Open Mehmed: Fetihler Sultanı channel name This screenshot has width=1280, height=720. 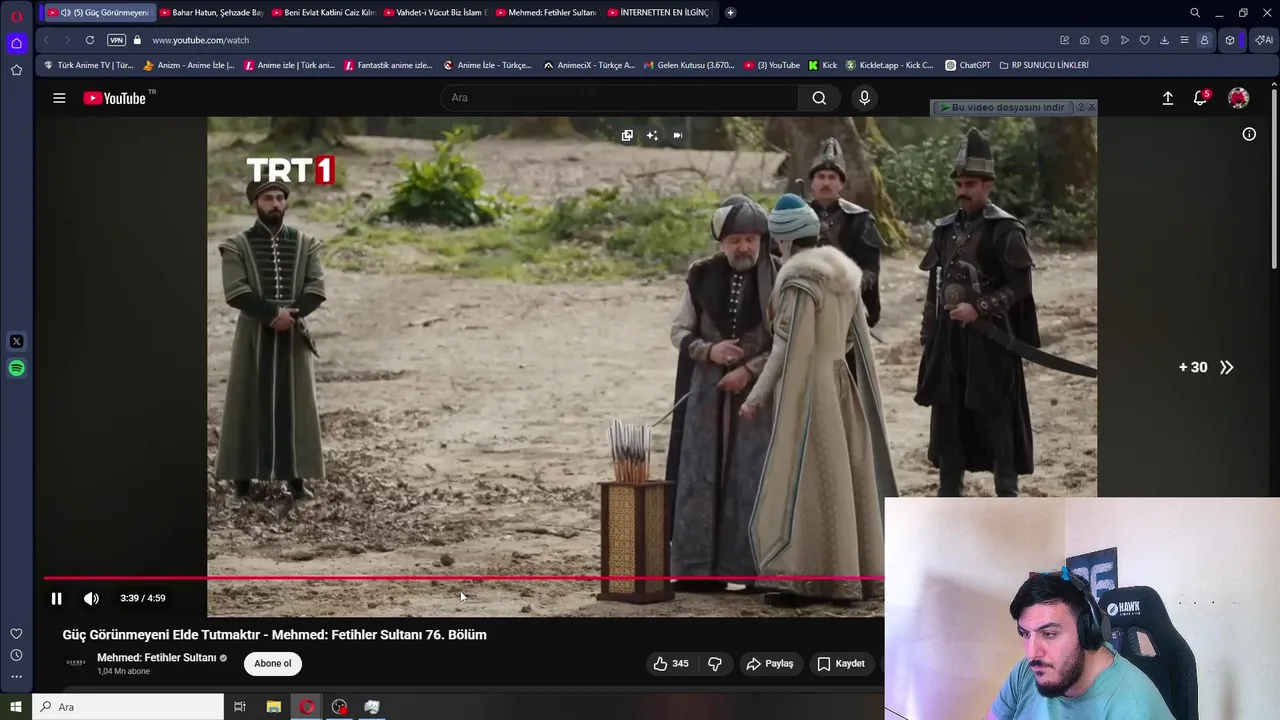[156, 657]
